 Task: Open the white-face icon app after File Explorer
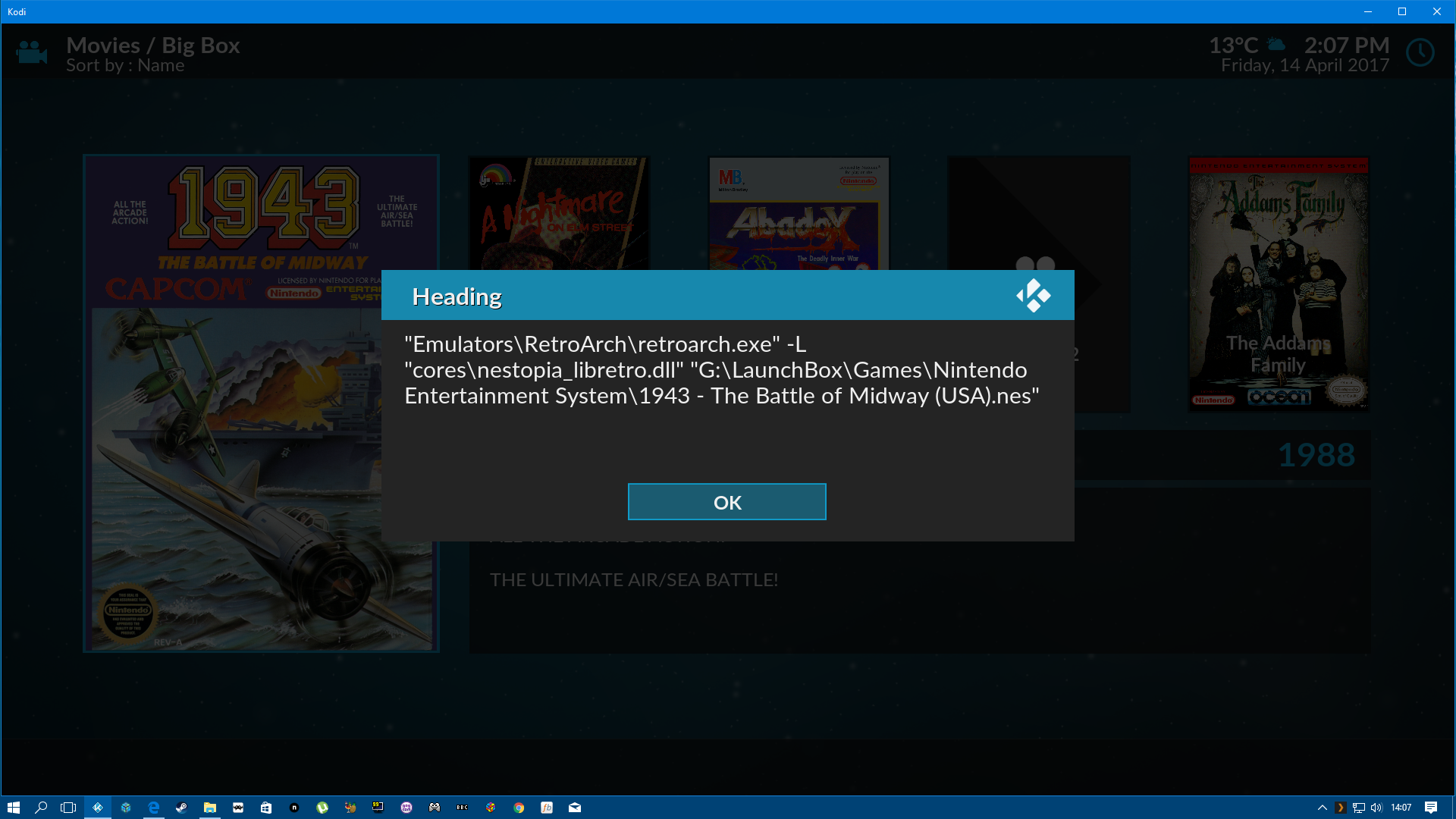[238, 808]
